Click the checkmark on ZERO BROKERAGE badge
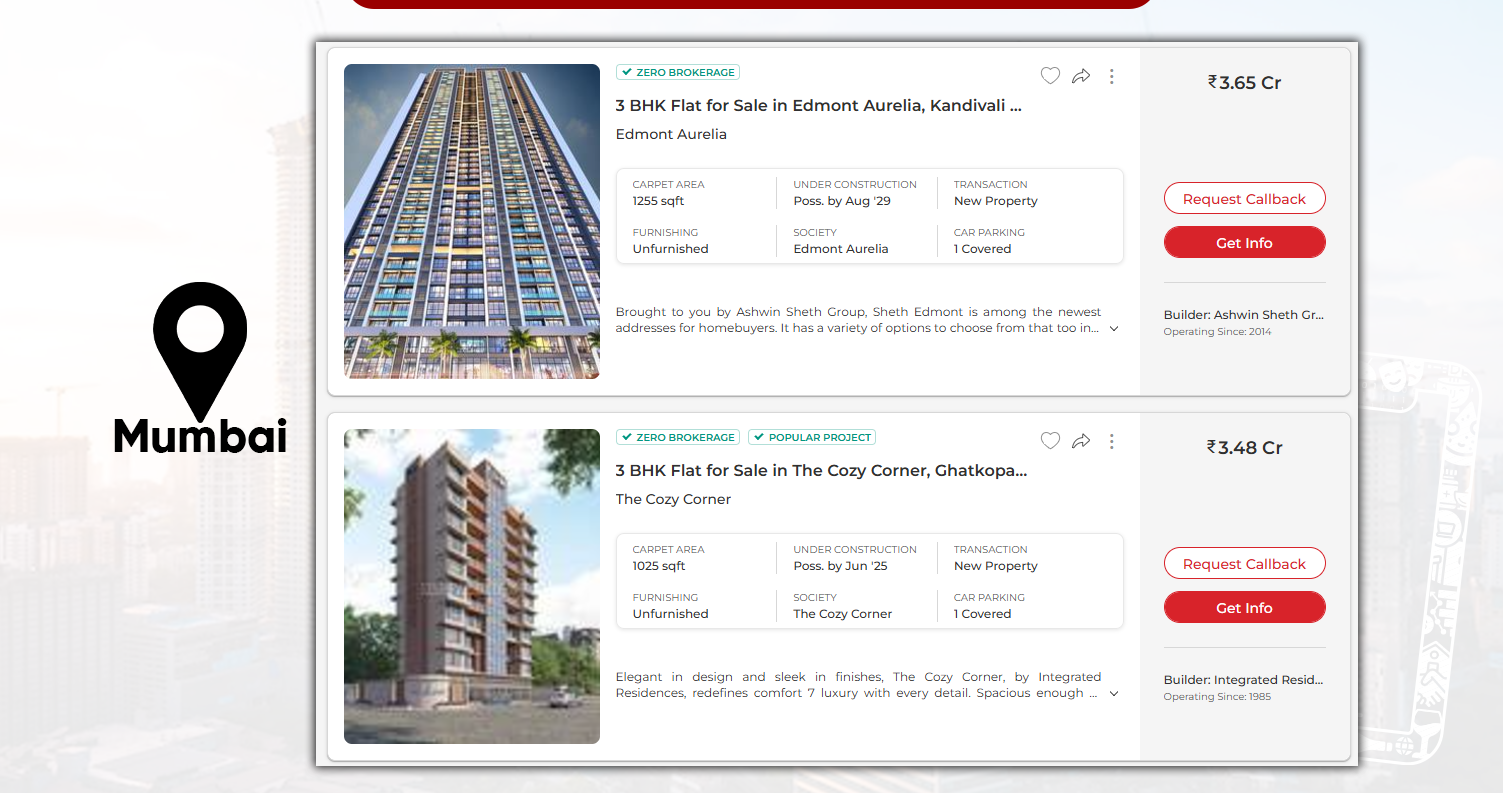Image resolution: width=1503 pixels, height=793 pixels. (x=627, y=72)
